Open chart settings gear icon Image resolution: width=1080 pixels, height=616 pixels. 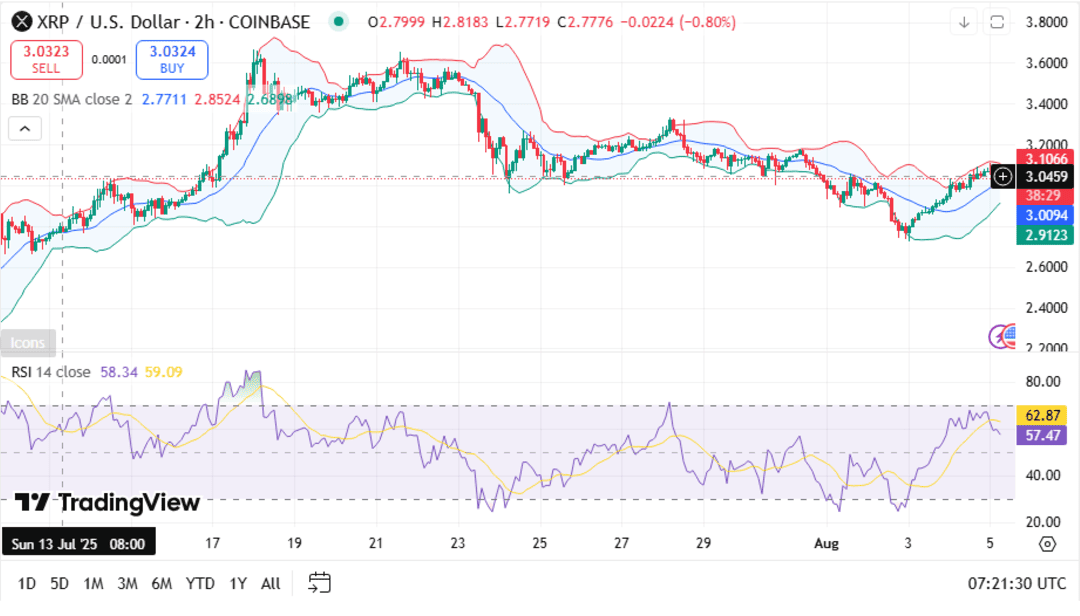[x=1047, y=544]
